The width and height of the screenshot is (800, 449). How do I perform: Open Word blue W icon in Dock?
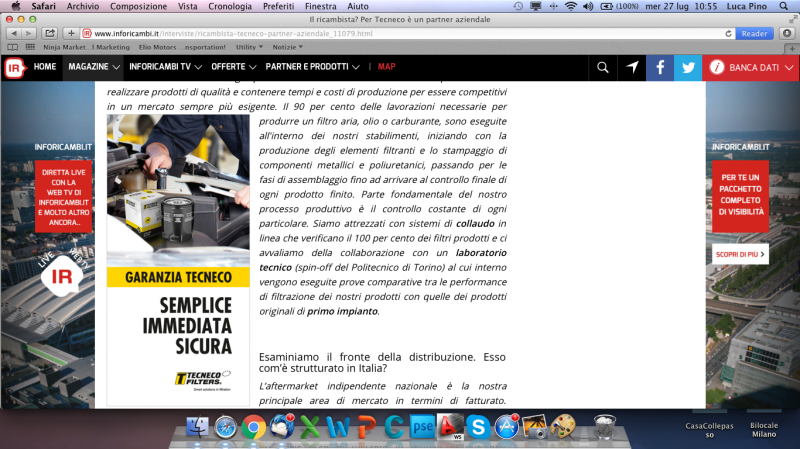[338, 427]
